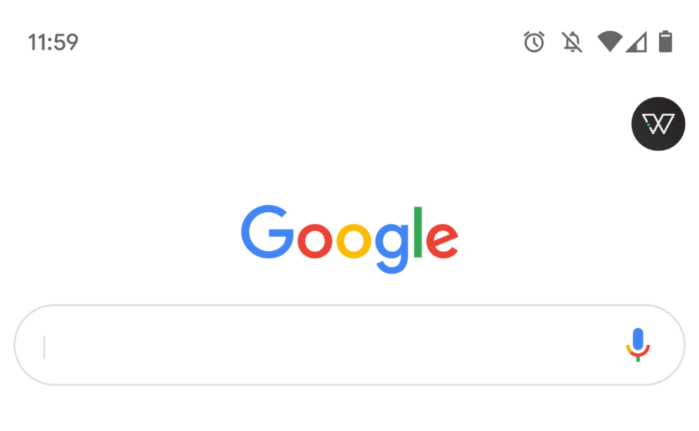Click the first red o in logo
The image size is (699, 431).
click(x=315, y=241)
